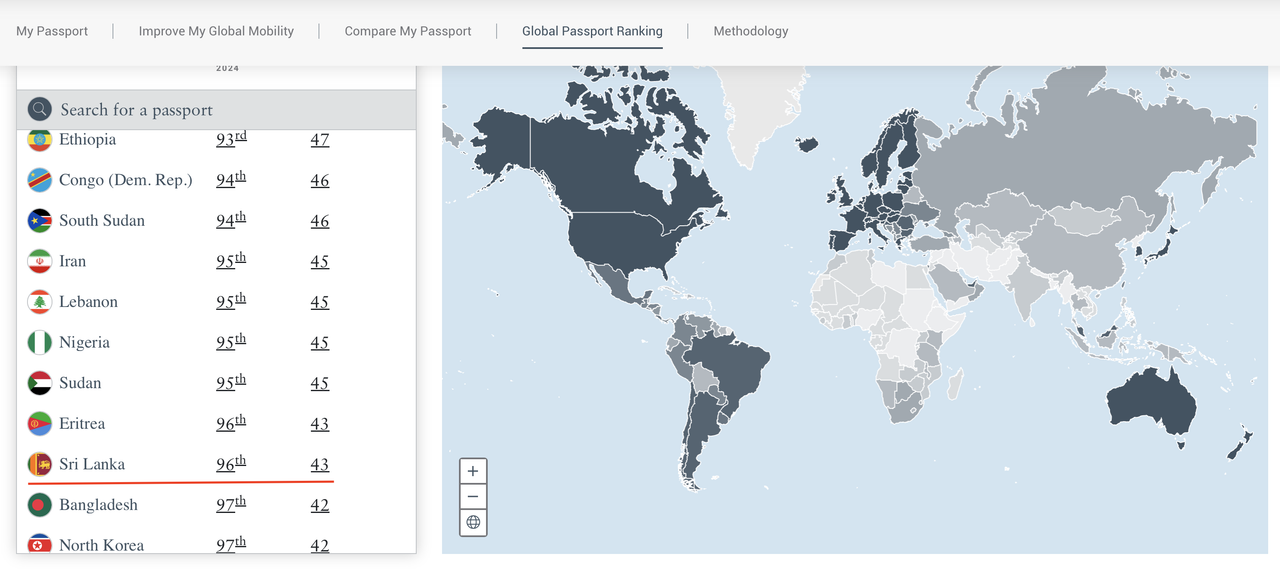Click Congo (Dem. Rep.) rank 94th
This screenshot has width=1280, height=575.
[x=231, y=180]
